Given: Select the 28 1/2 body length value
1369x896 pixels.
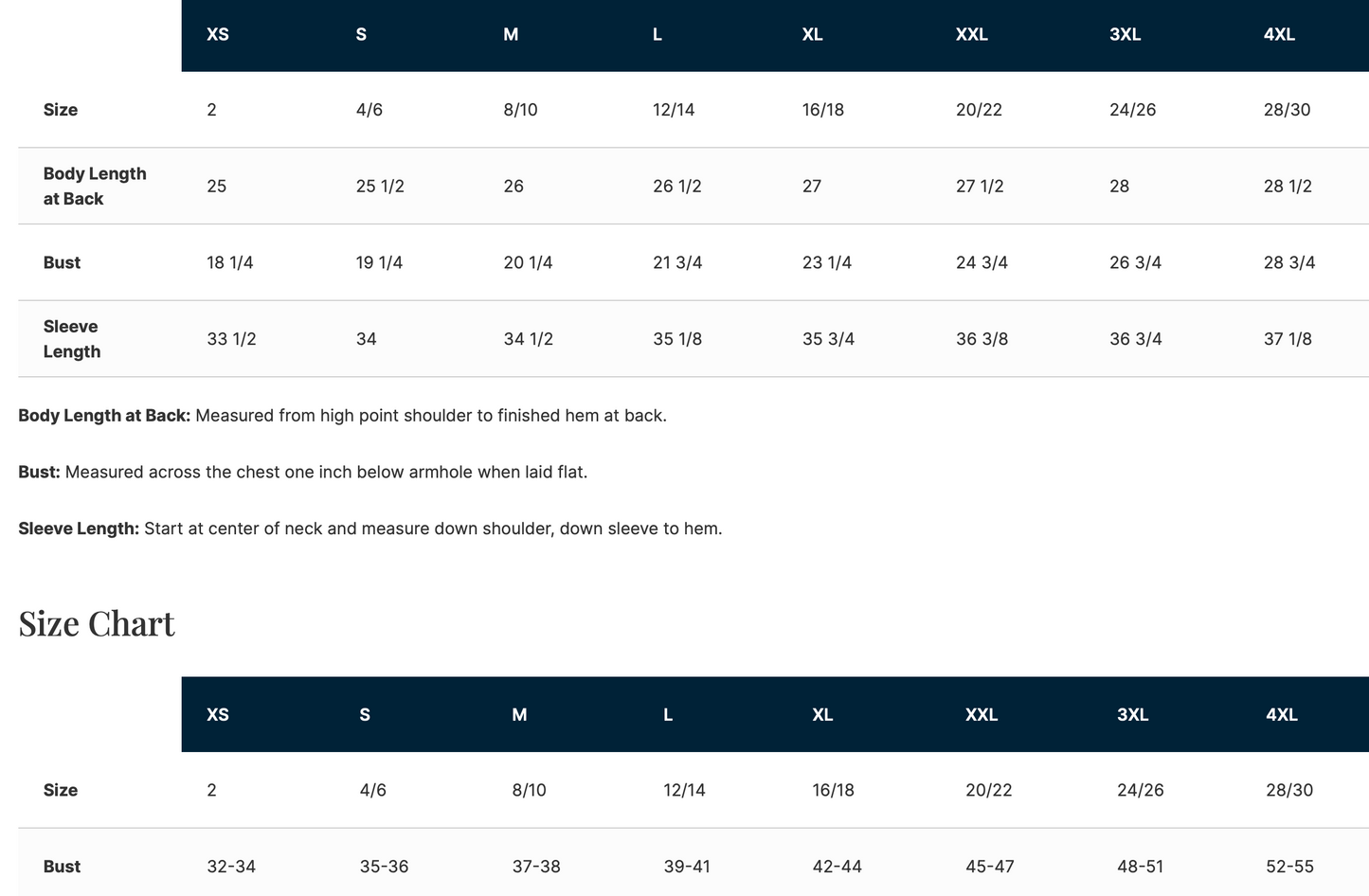Looking at the screenshot, I should tap(1288, 187).
